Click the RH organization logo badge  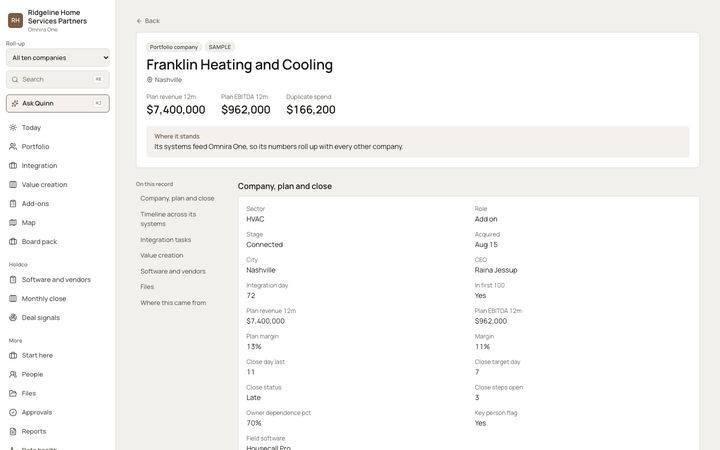click(x=16, y=20)
